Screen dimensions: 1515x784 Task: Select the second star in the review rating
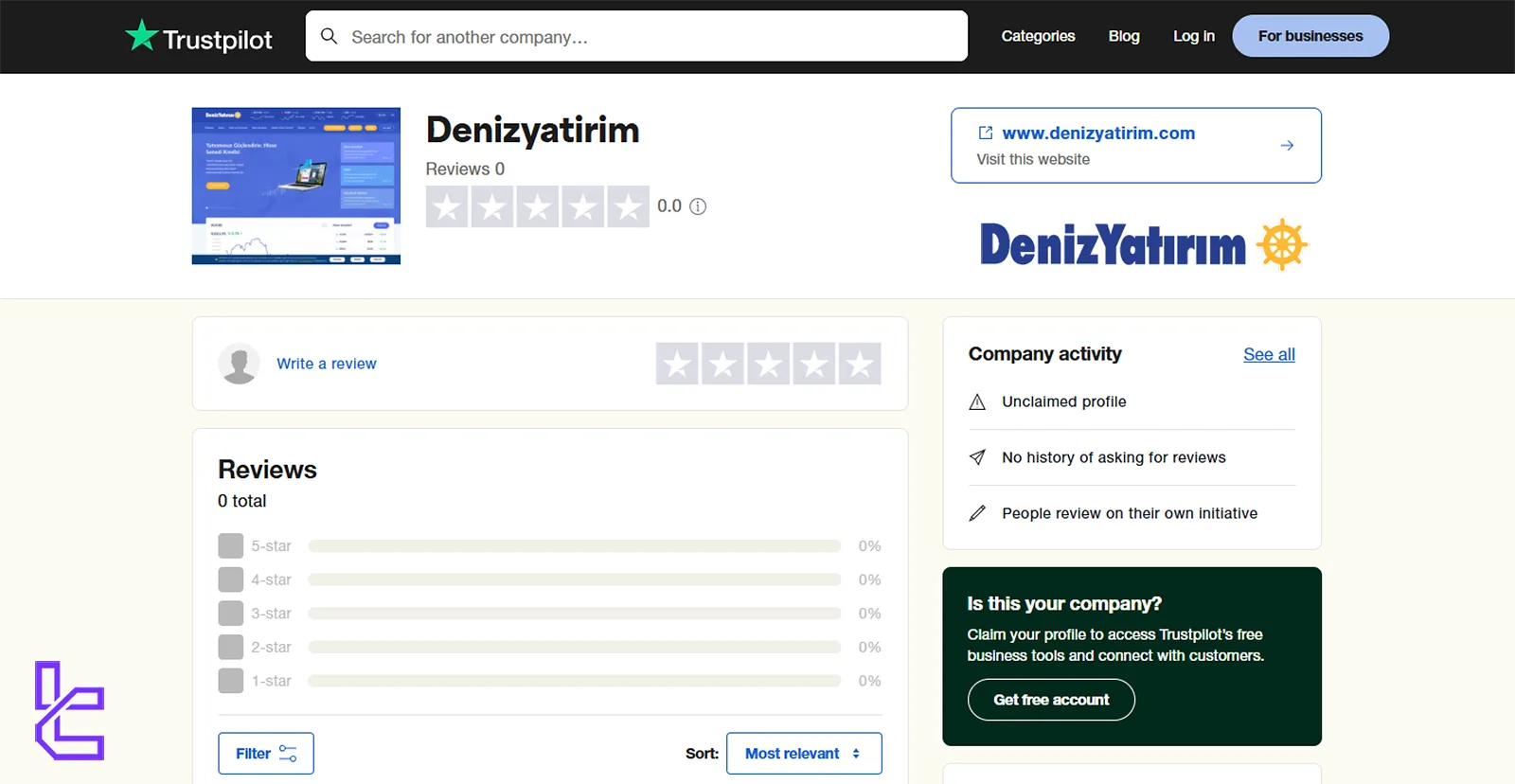click(x=722, y=364)
